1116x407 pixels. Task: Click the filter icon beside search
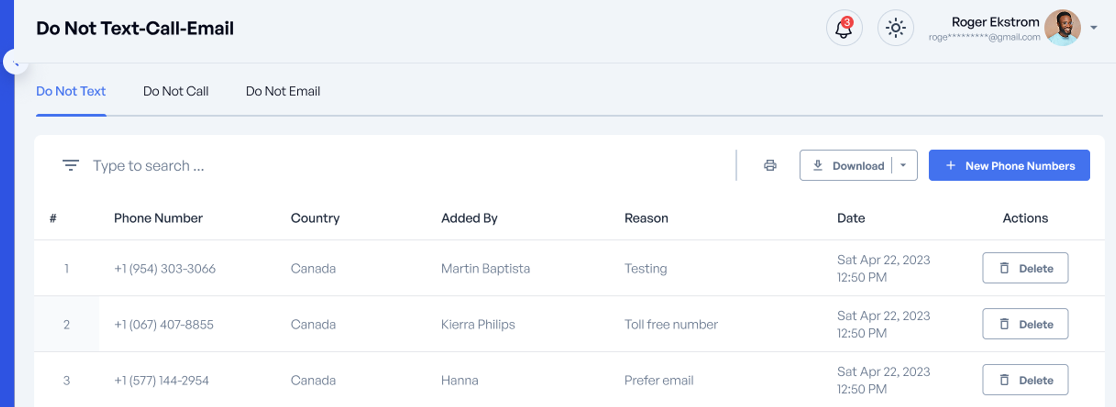70,166
